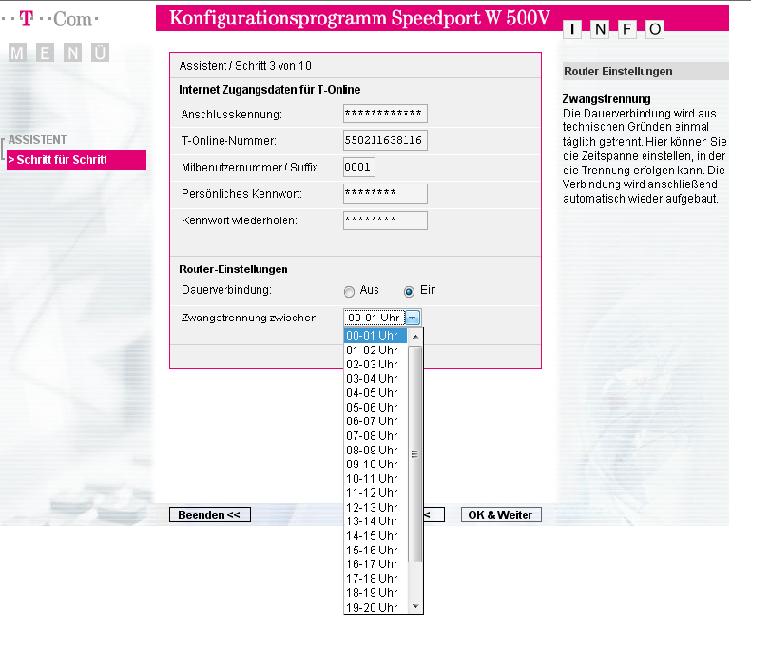Click the Router Einstellungen info heading
760x653 pixels.
pos(618,71)
